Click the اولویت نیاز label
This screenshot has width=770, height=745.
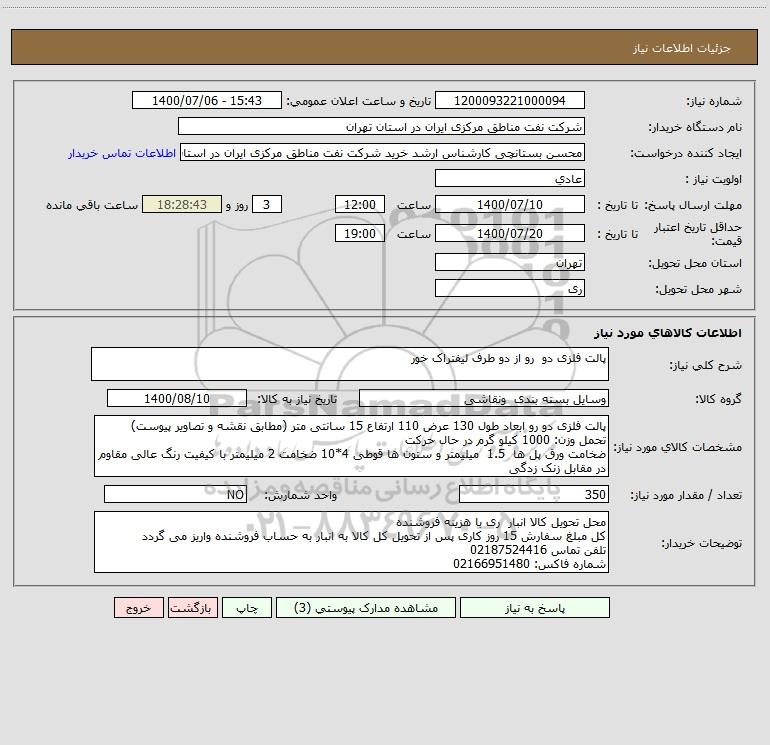pyautogui.click(x=713, y=180)
